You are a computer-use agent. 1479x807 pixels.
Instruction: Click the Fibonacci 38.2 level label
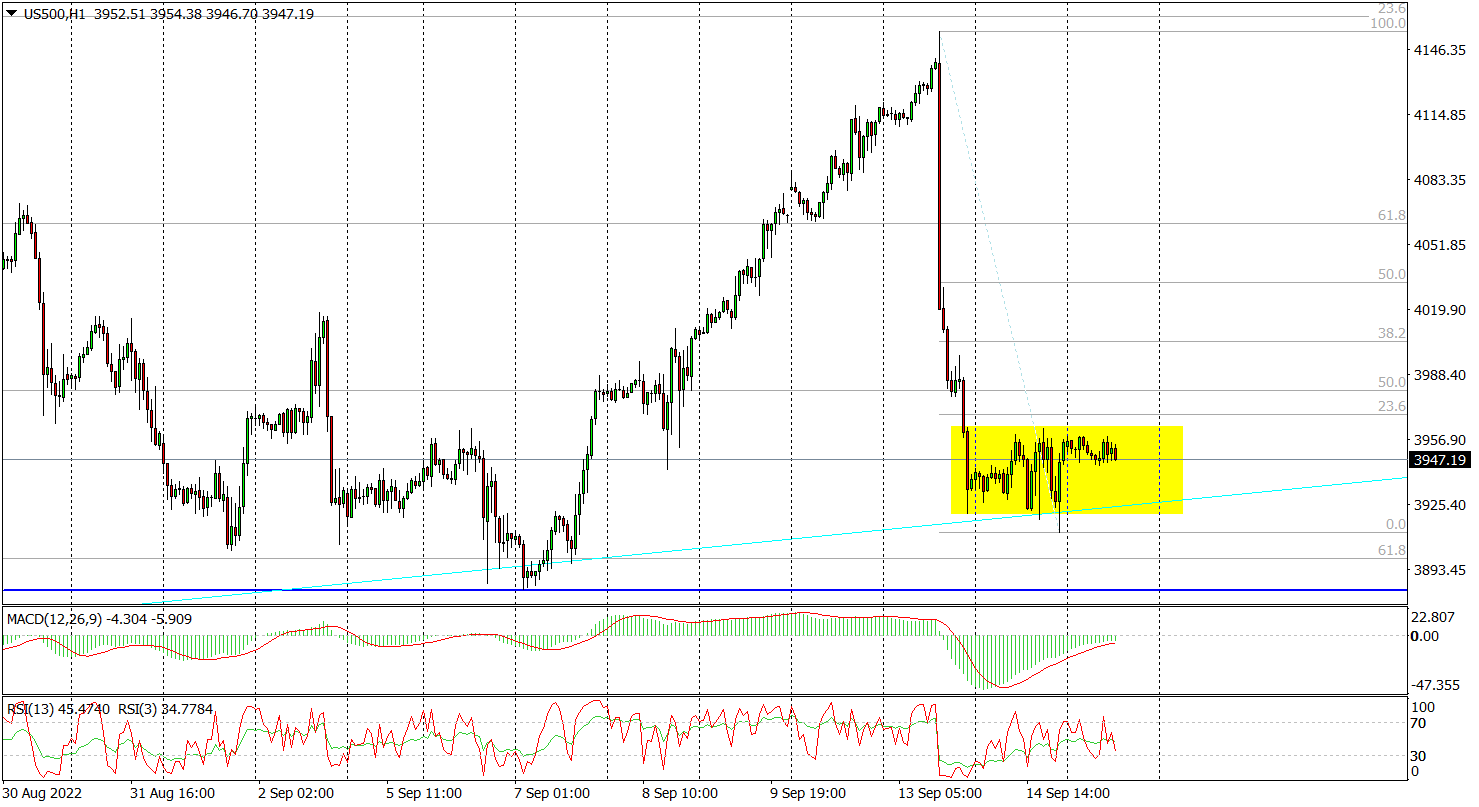1392,333
